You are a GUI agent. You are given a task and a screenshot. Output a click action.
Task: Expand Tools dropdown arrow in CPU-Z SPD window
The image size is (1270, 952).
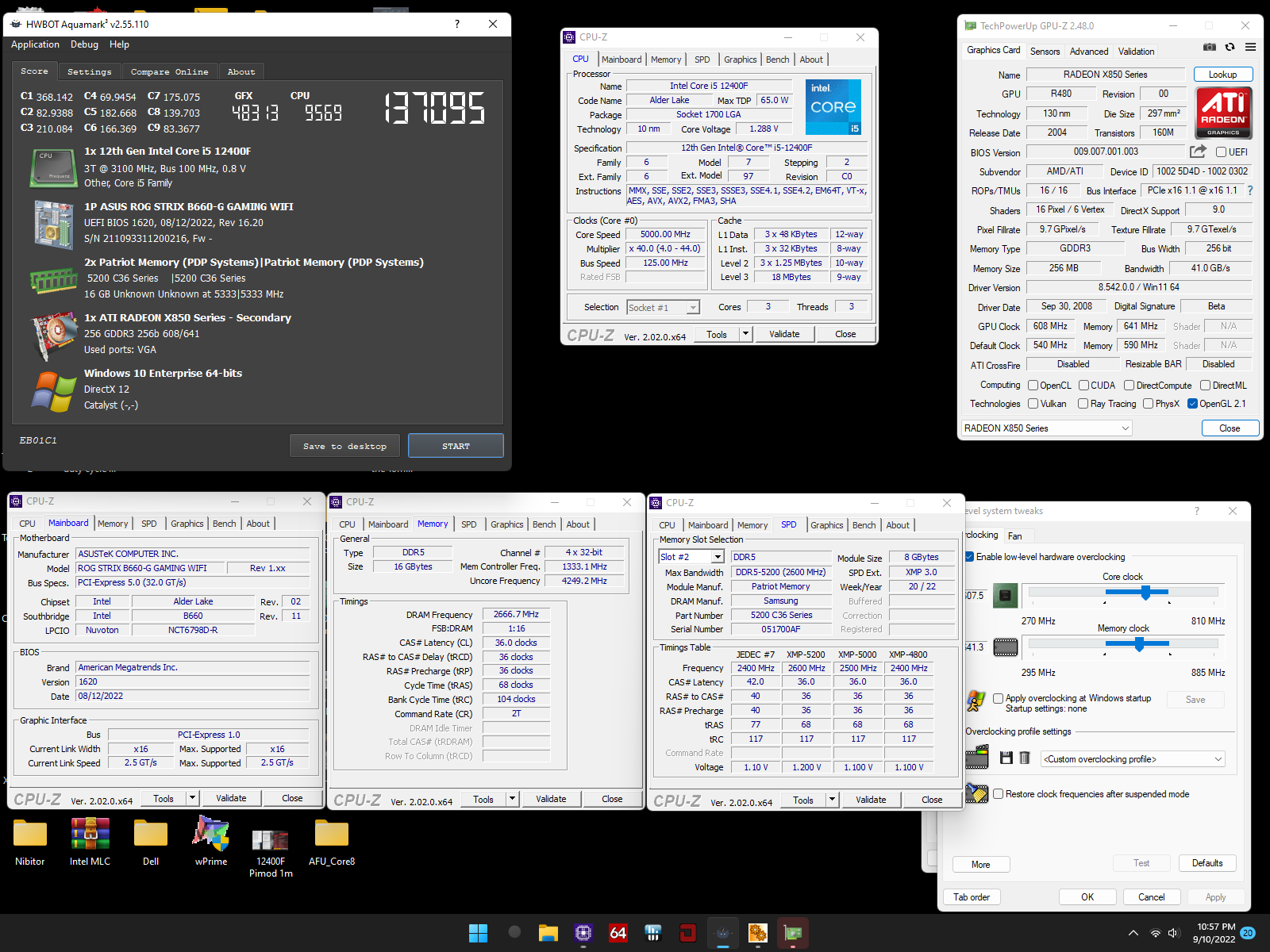832,800
